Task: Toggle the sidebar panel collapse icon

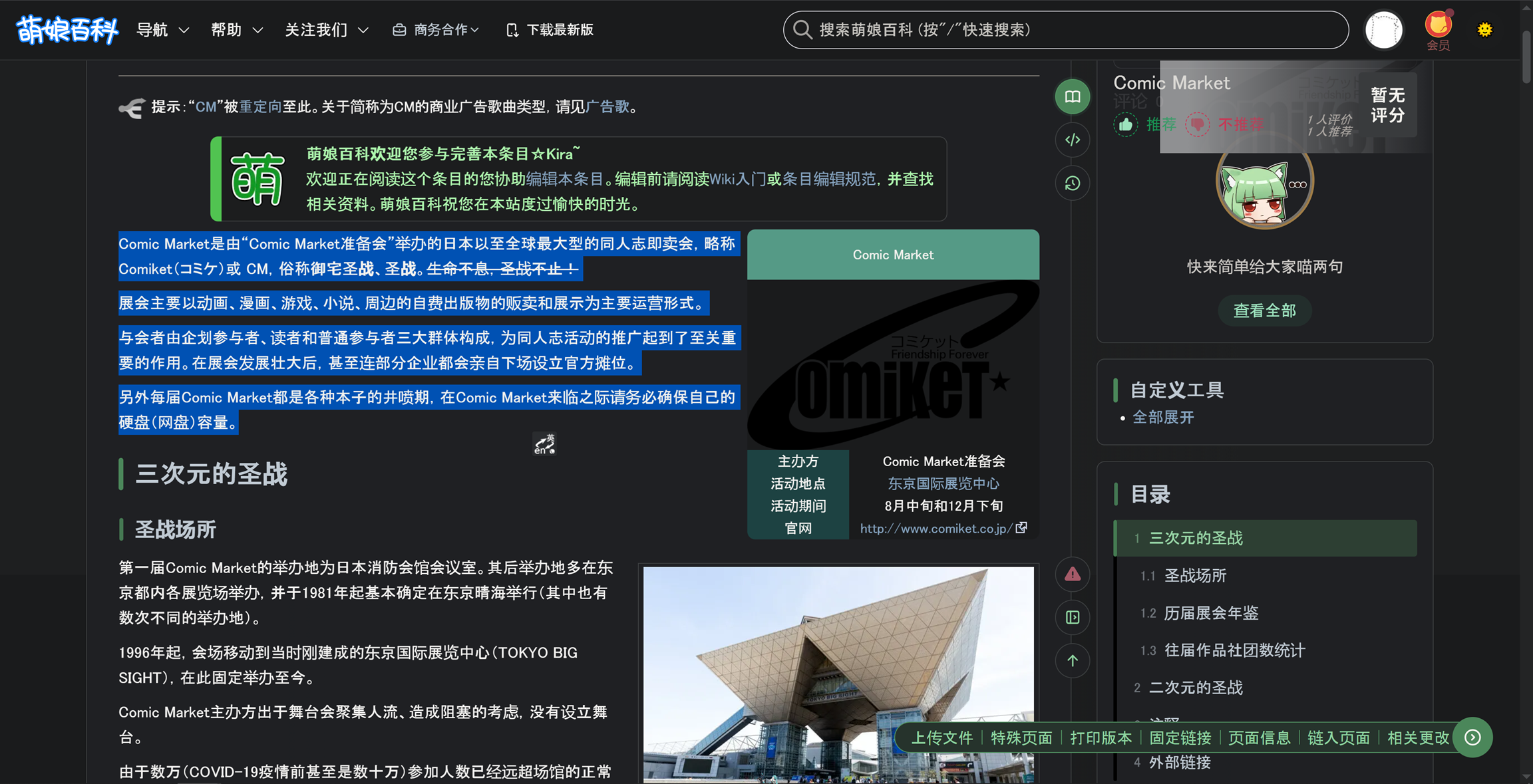Action: (x=1072, y=617)
